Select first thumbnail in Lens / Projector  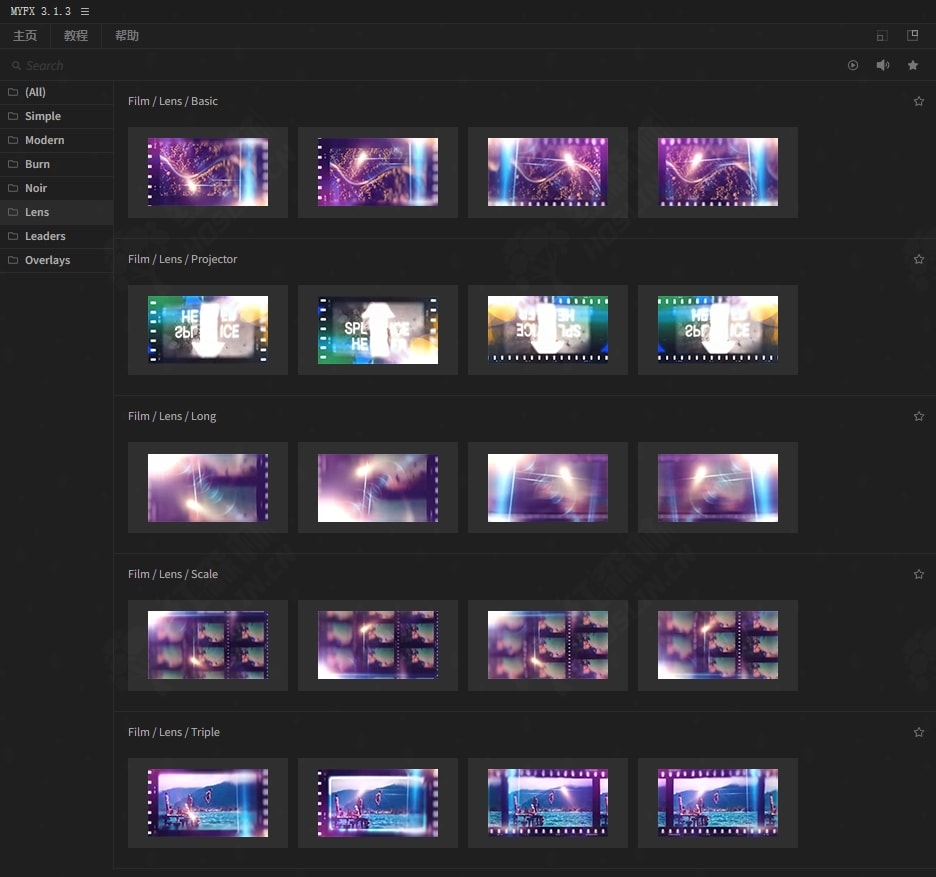tap(208, 330)
